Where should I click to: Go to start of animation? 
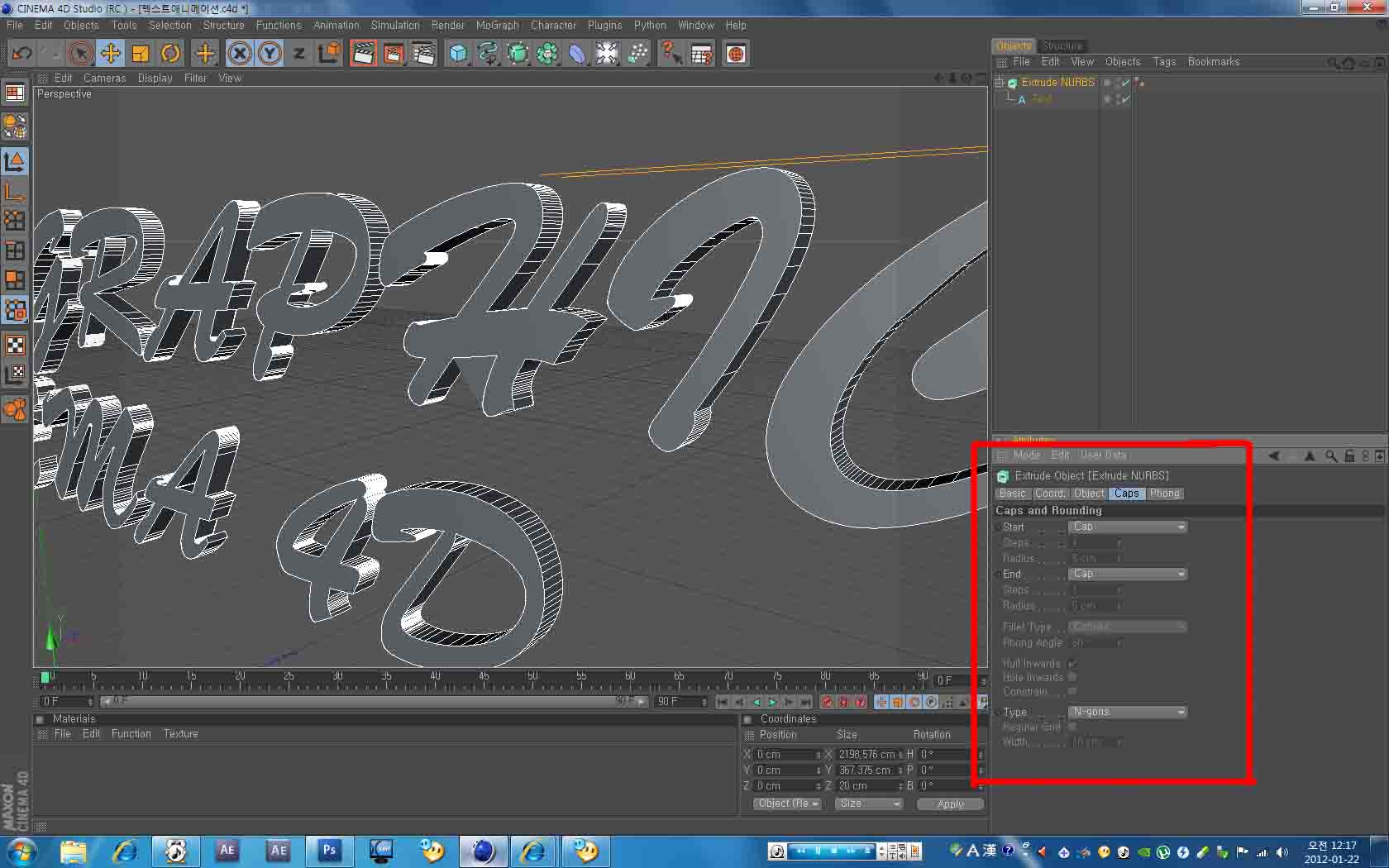pos(723,702)
